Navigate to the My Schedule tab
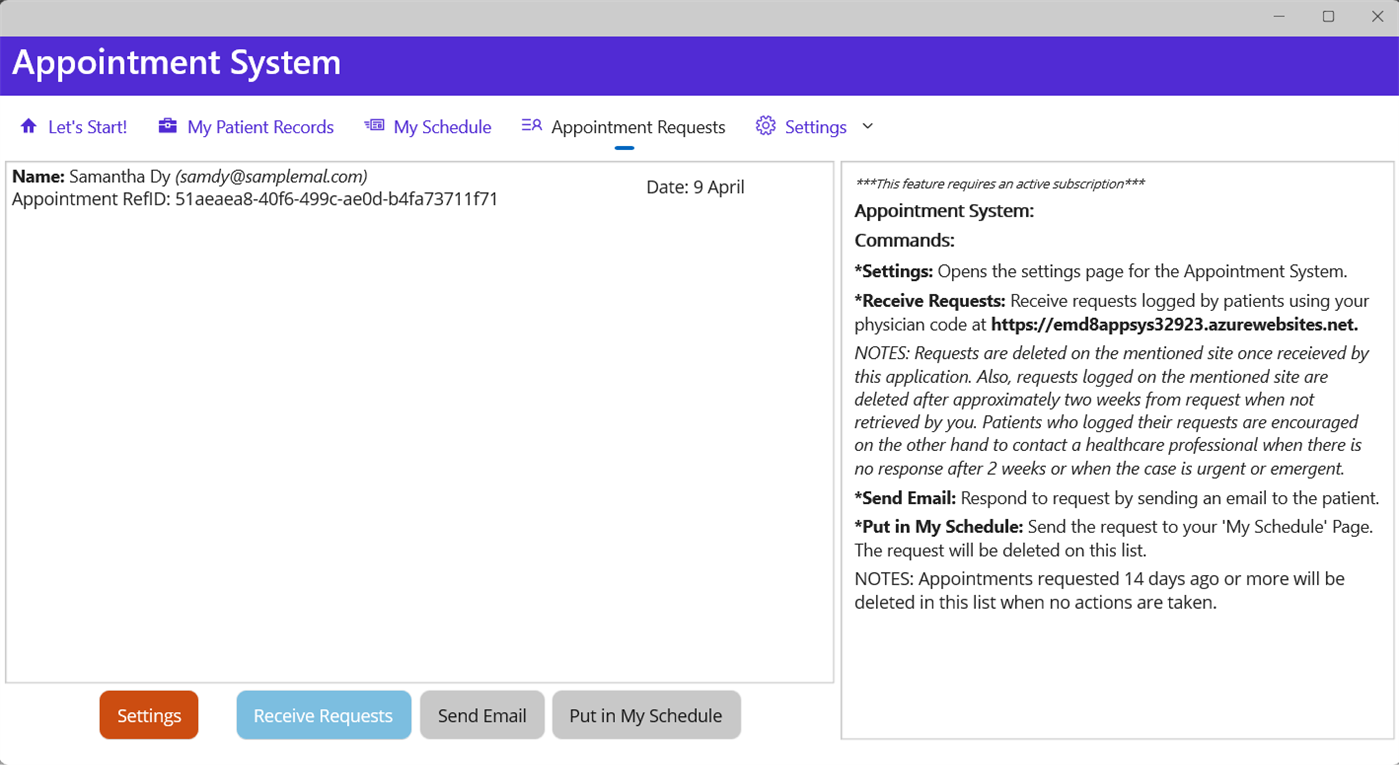This screenshot has width=1399, height=765. point(442,126)
